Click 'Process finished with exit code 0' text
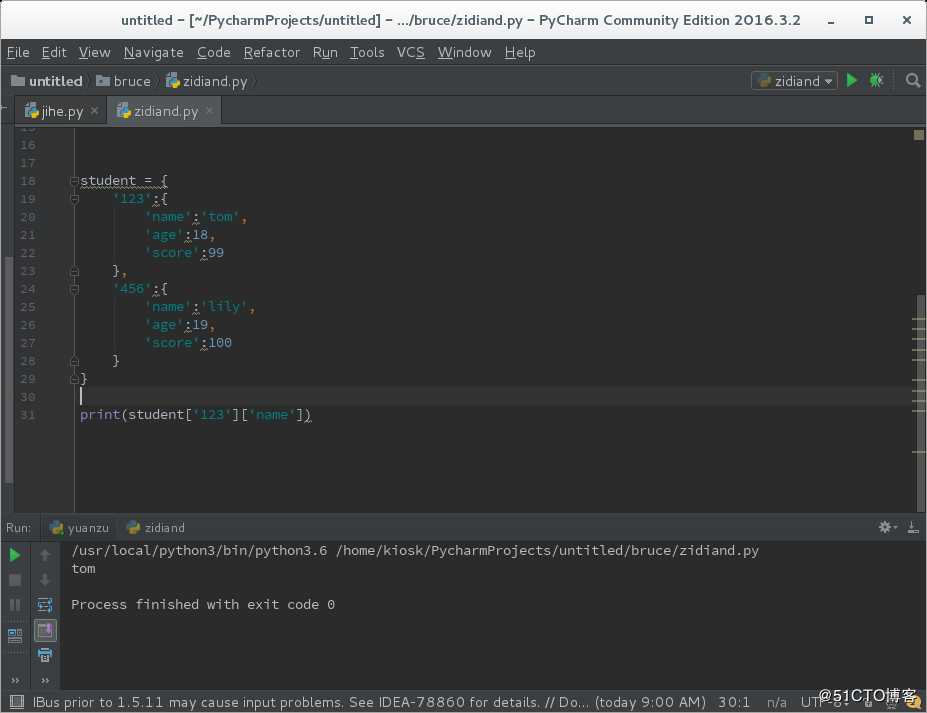927x713 pixels. 203,604
